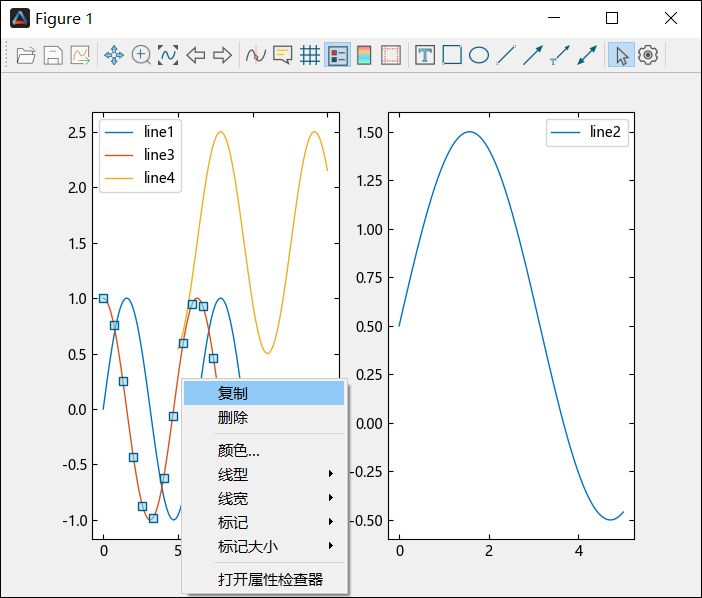The image size is (702, 598).
Task: Toggle the legend display button
Action: click(337, 56)
